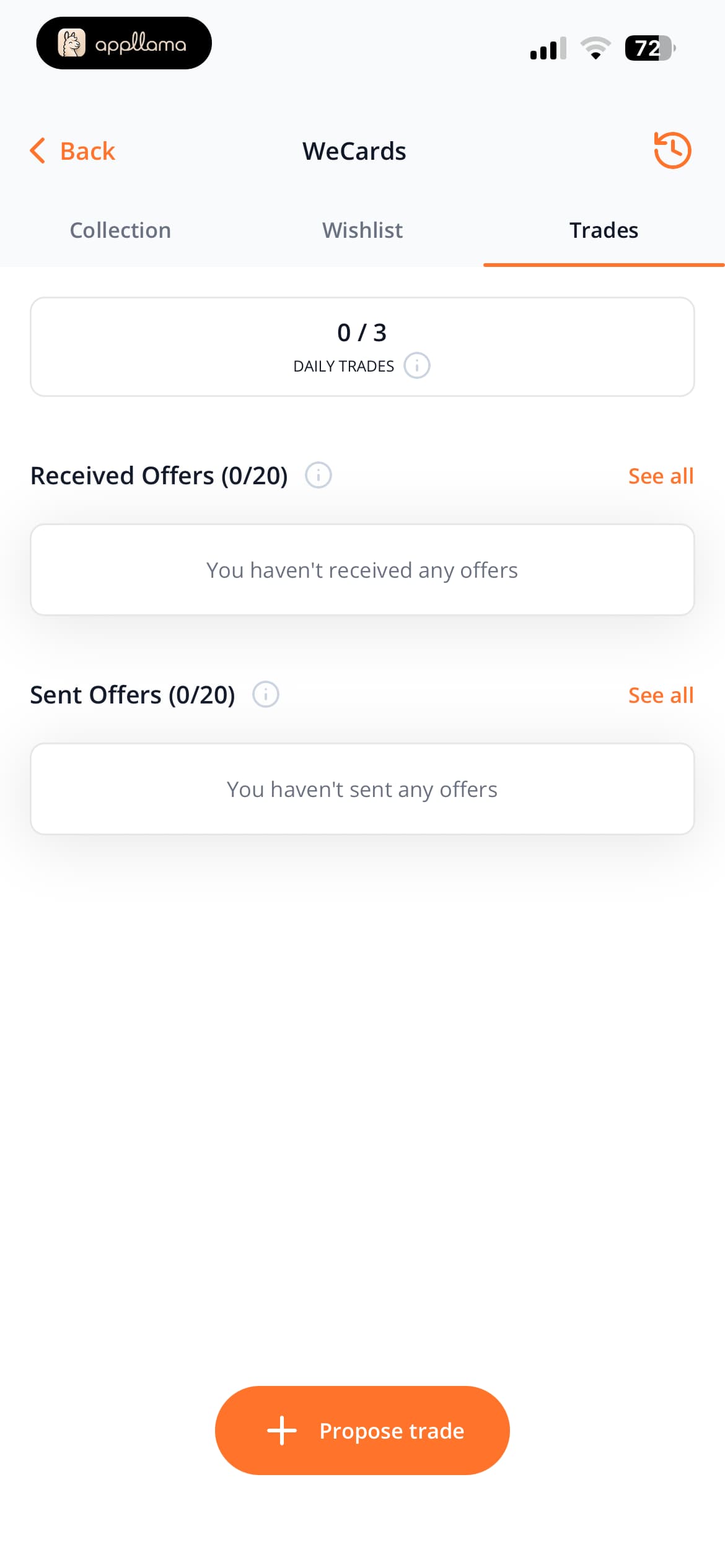Tap the Daily Trades info icon
Viewport: 725px width, 1568px height.
417,365
